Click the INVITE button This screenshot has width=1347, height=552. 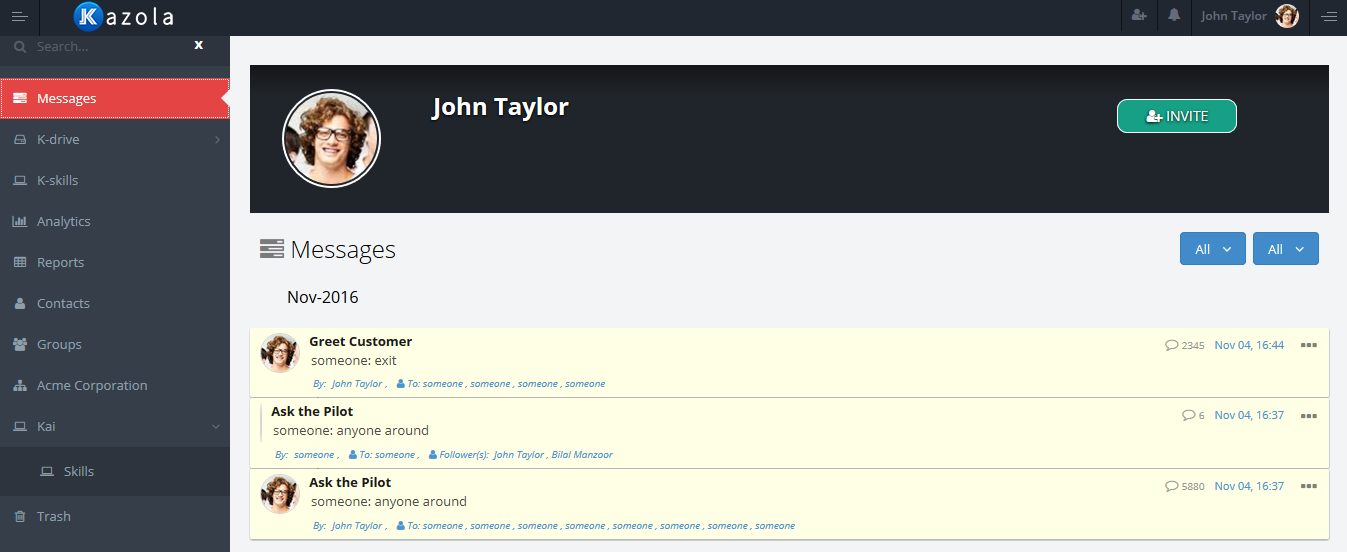1177,116
